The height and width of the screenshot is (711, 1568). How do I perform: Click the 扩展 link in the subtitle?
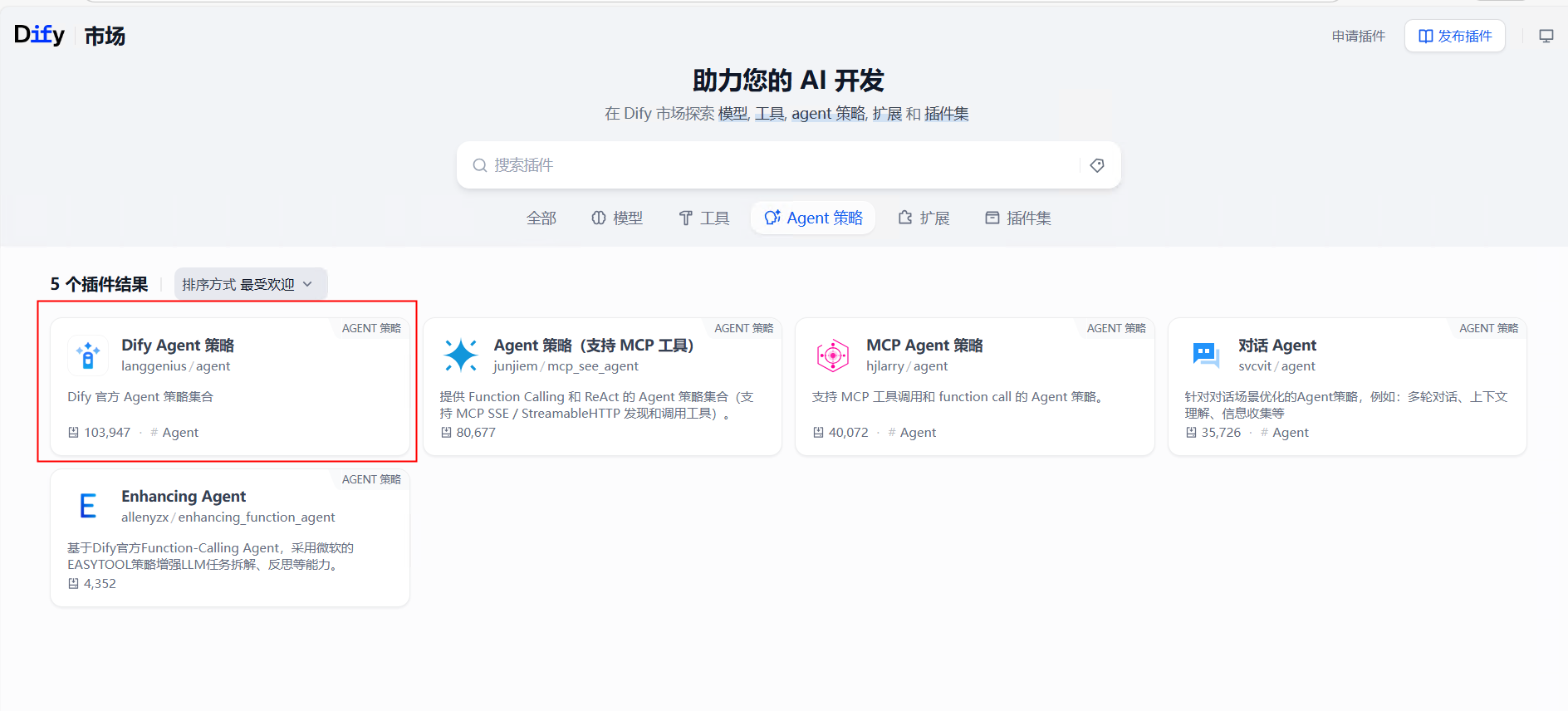887,114
